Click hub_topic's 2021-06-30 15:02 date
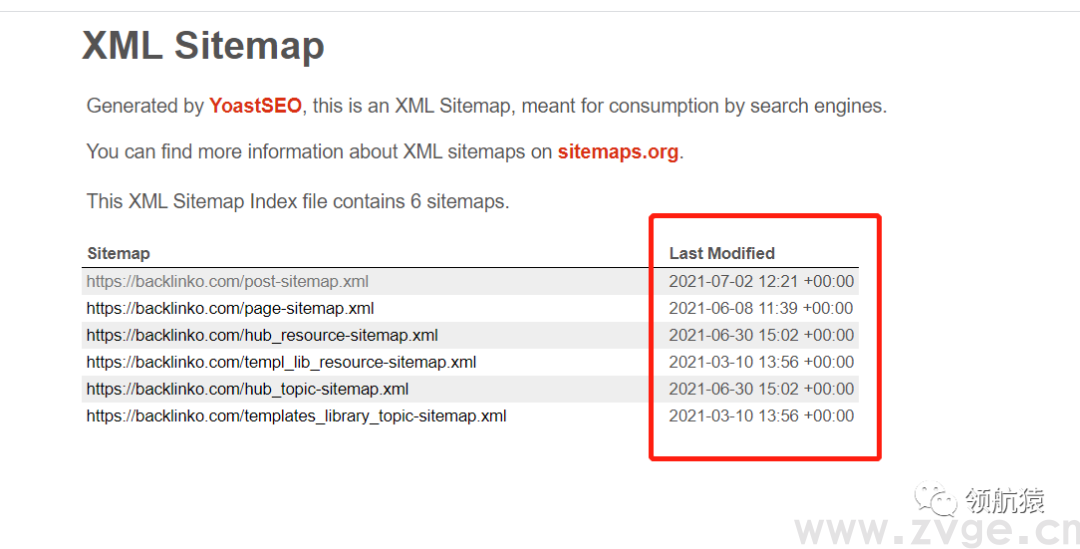 click(x=761, y=389)
